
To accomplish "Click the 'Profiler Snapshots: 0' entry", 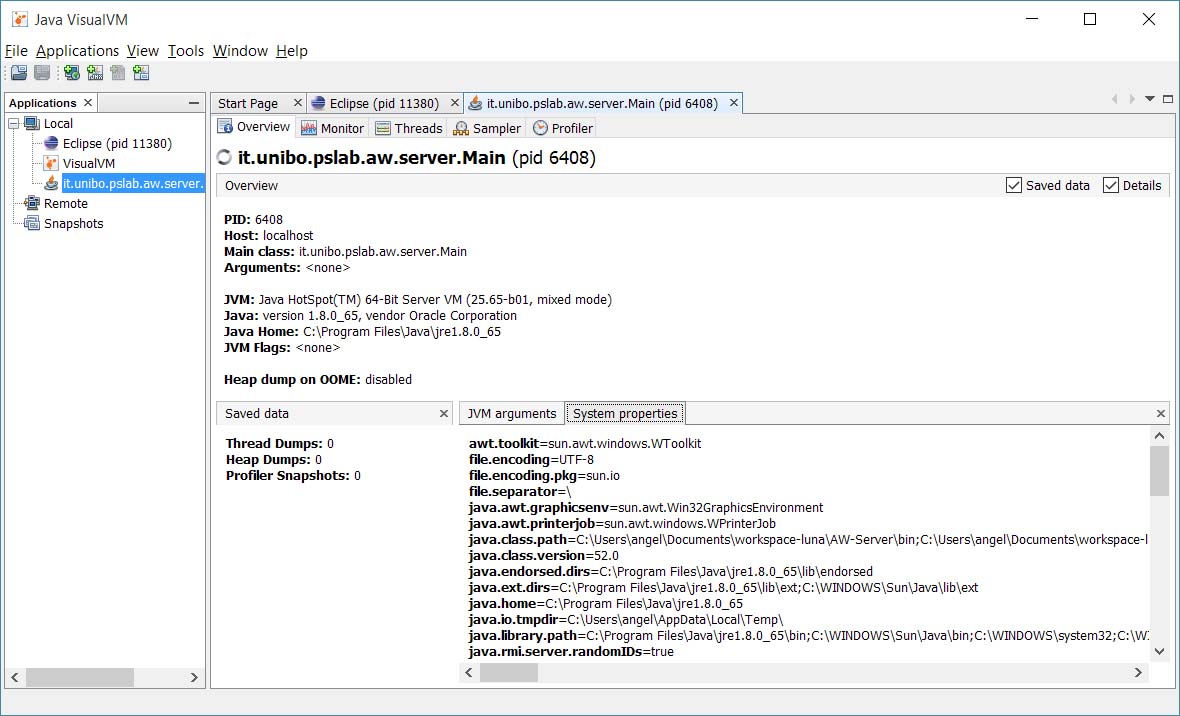I will 293,476.
